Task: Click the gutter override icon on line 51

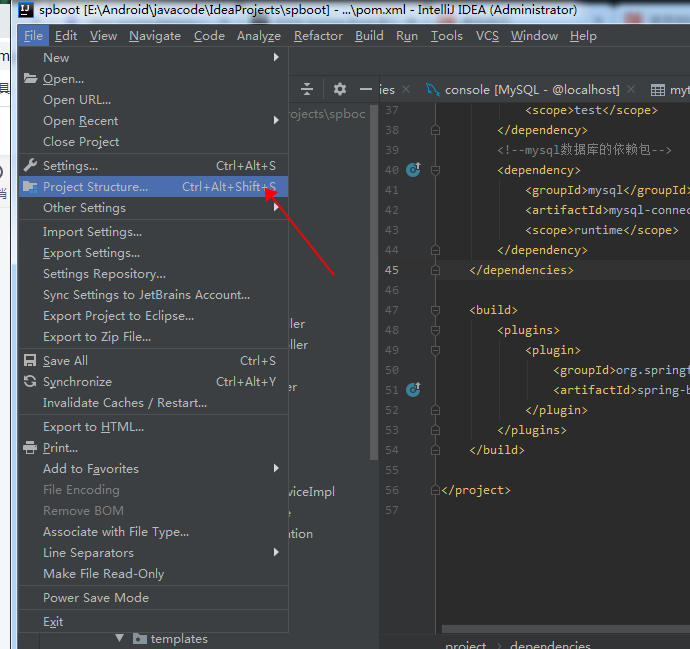Action: coord(413,389)
